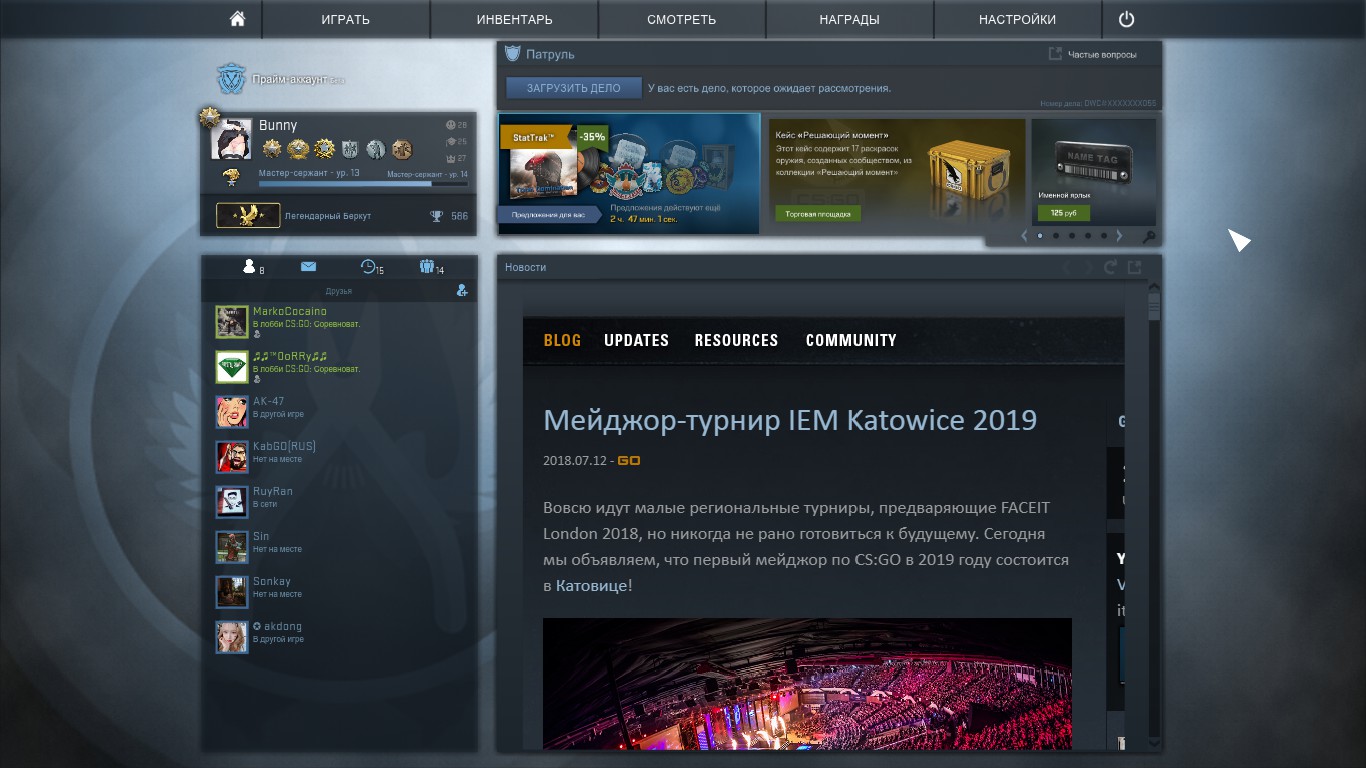Open the НАГРАДЫ menu
Image resolution: width=1366 pixels, height=768 pixels.
point(850,19)
